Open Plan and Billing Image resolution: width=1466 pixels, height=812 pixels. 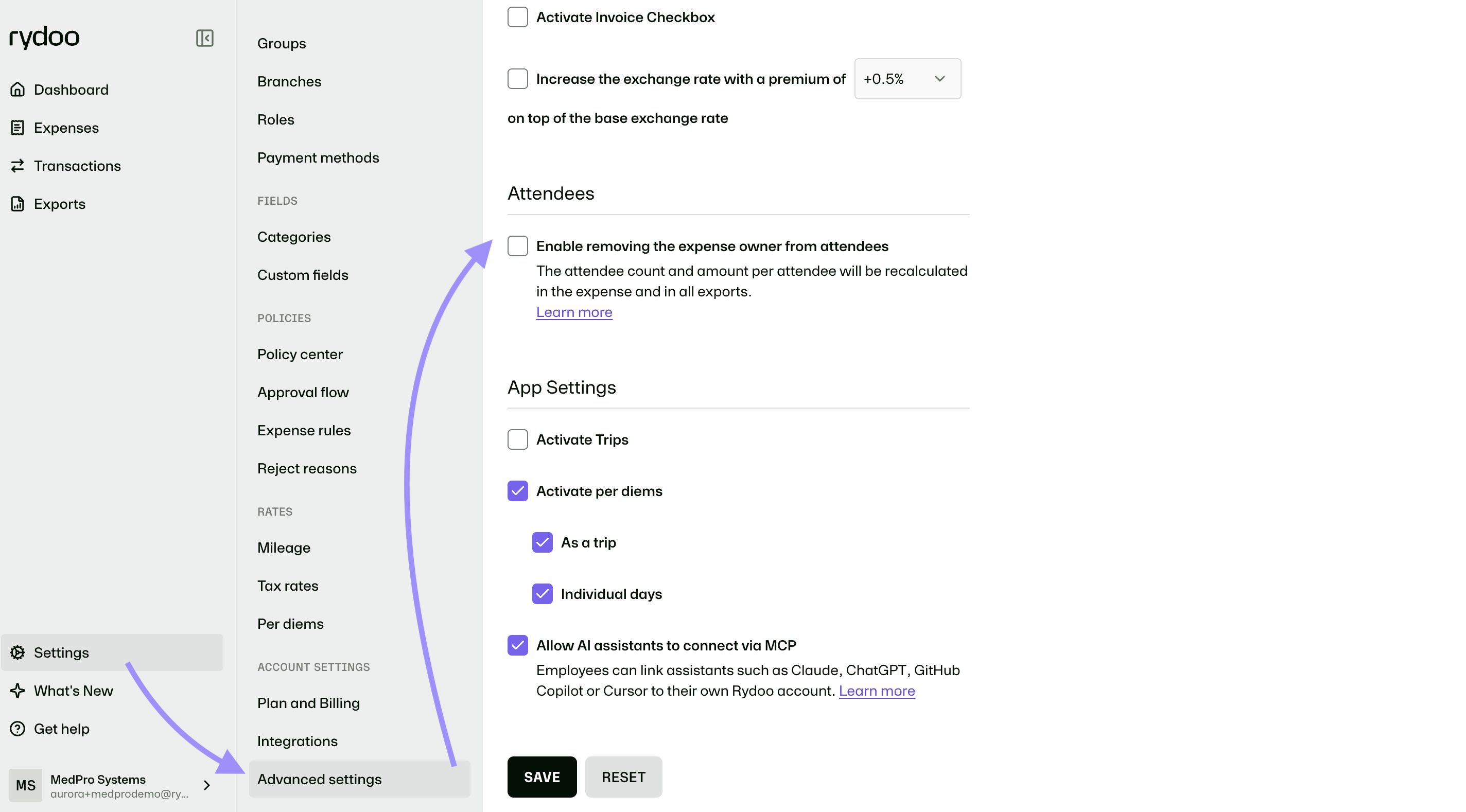pos(308,703)
